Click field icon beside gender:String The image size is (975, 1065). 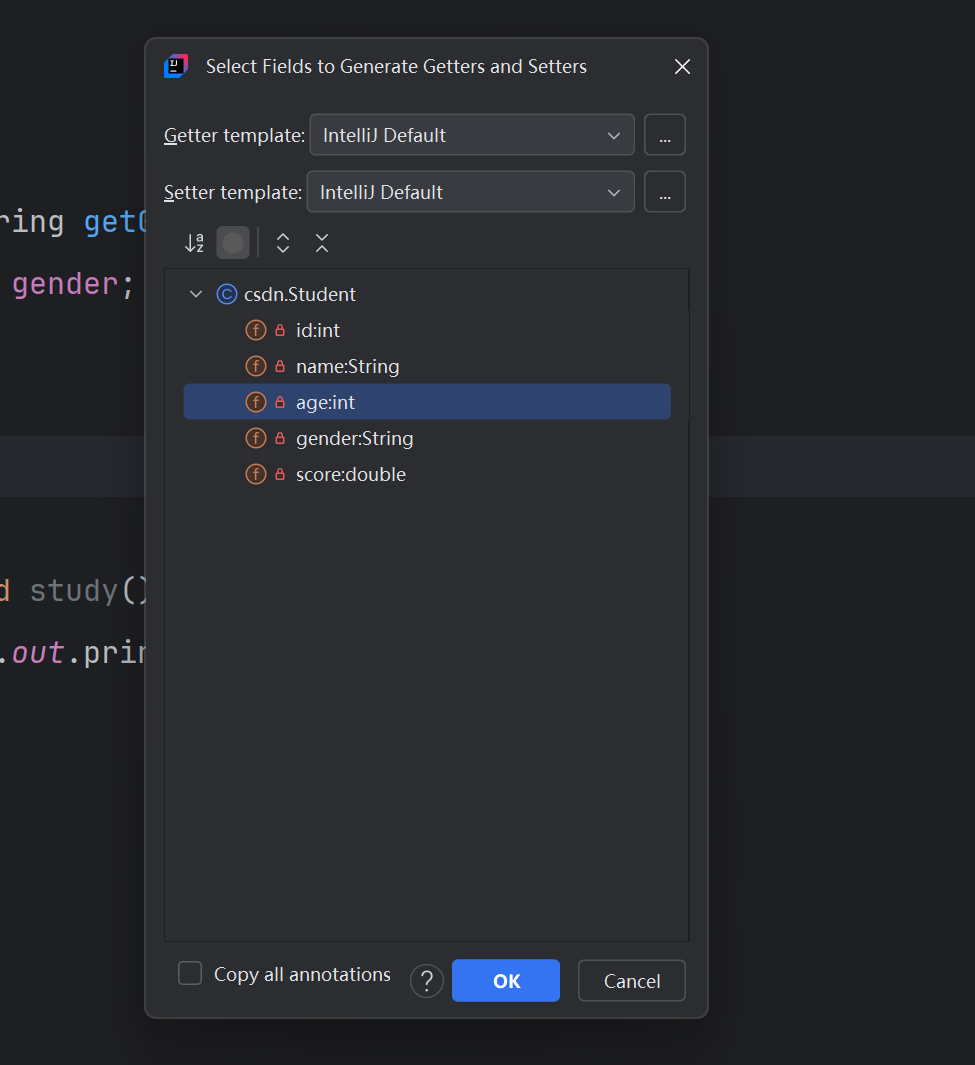255,438
